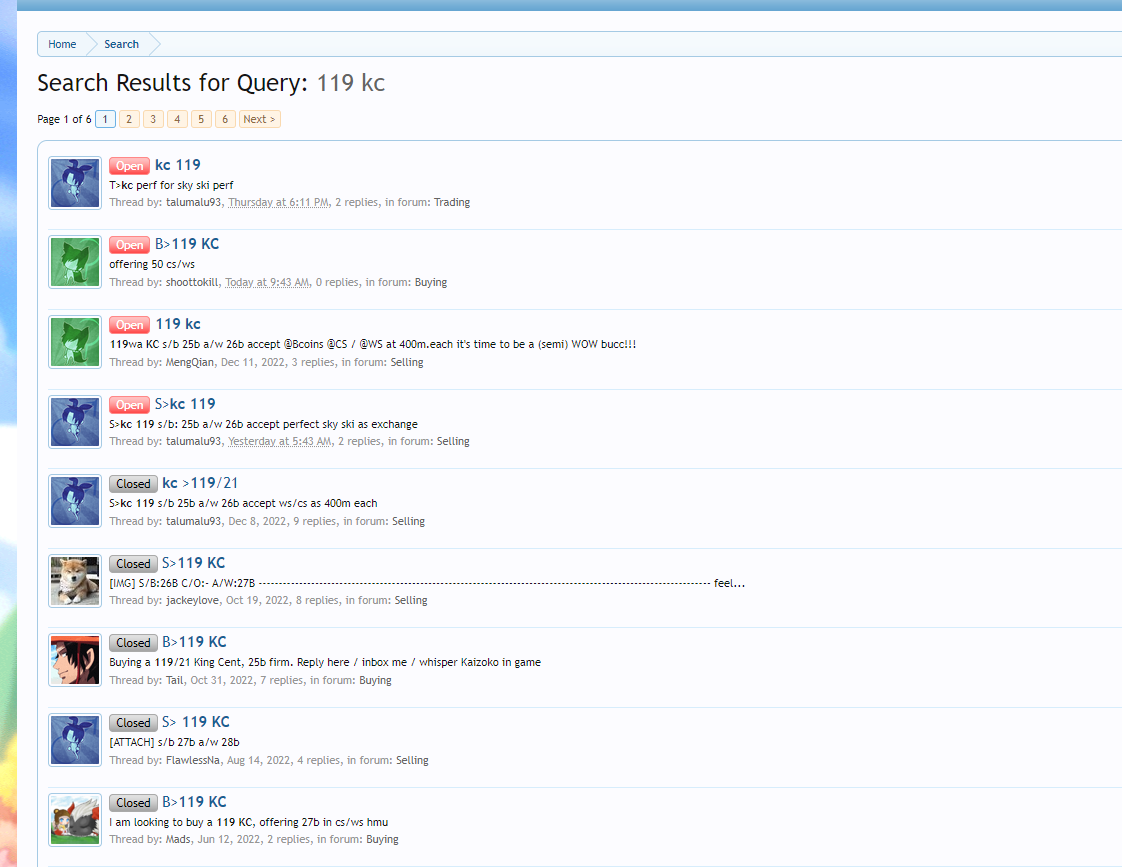
Task: Open talumalu93 avatar beside 'kc 119' thread
Action: coord(74,183)
